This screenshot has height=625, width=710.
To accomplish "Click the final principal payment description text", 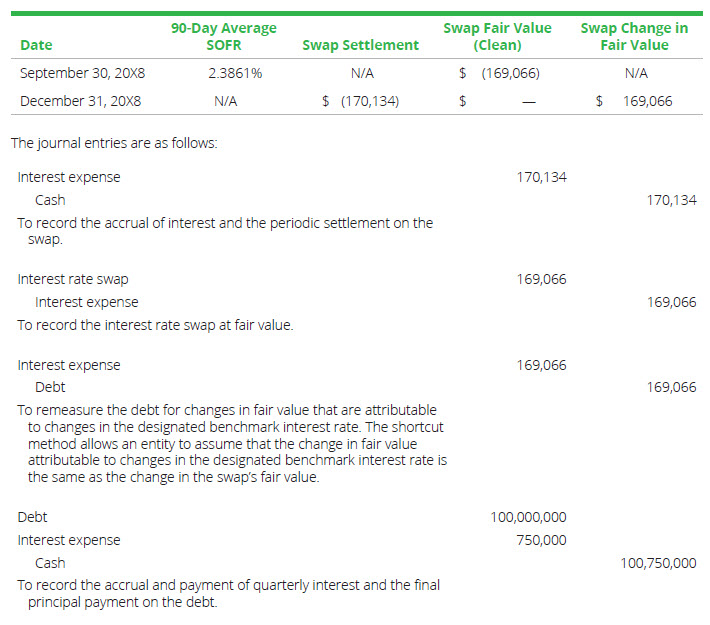I will point(228,593).
